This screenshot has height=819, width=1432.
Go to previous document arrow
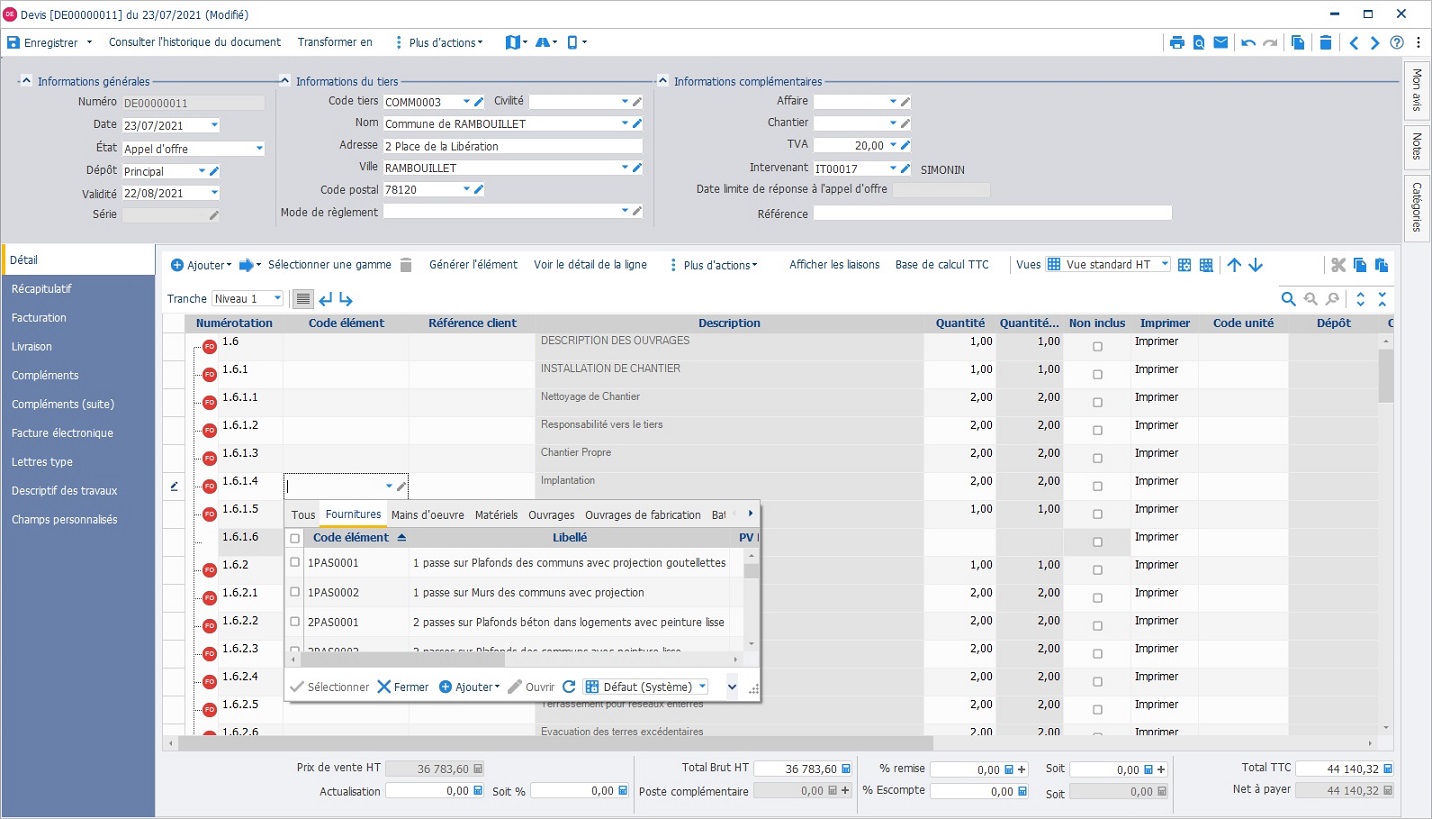coord(1354,43)
